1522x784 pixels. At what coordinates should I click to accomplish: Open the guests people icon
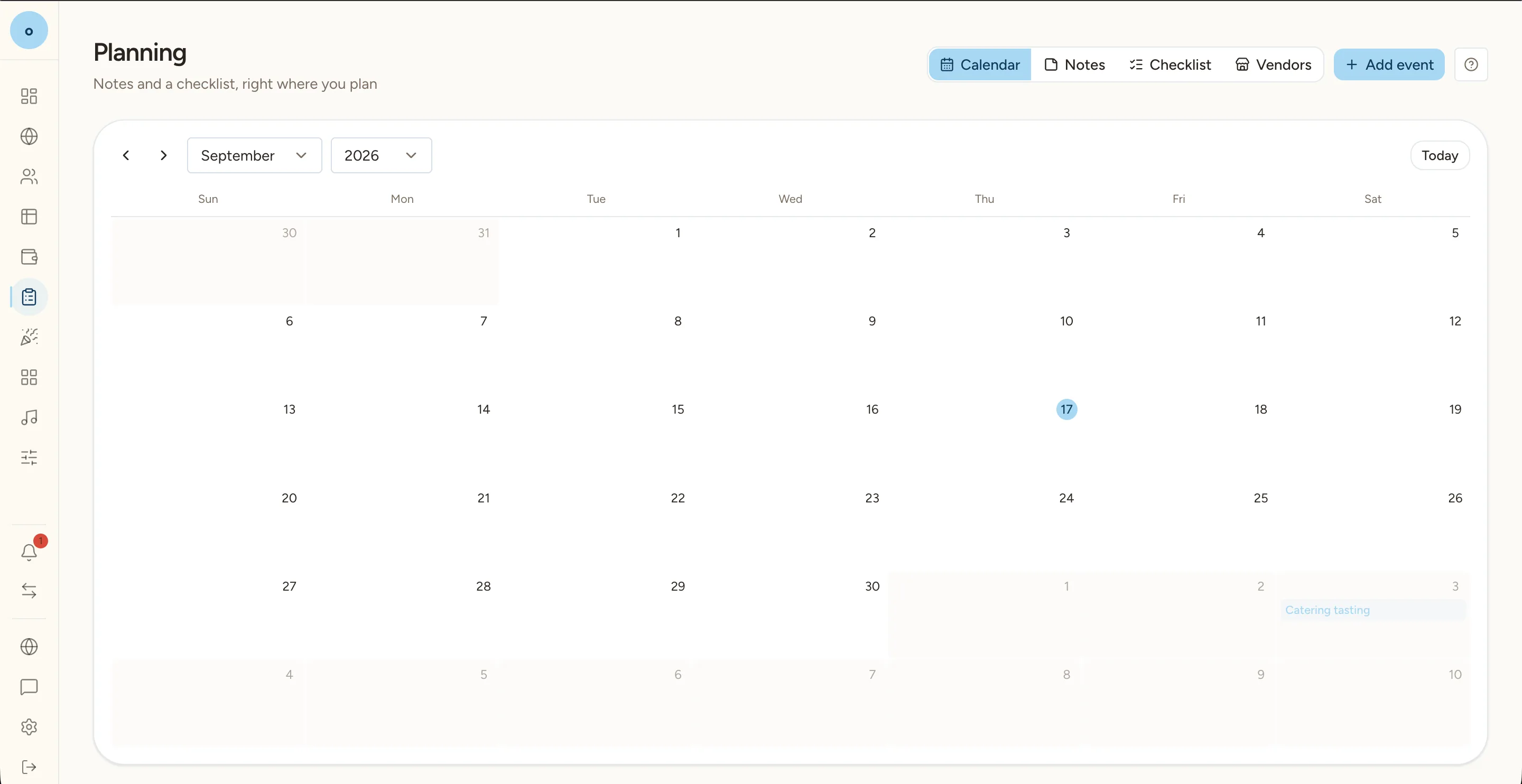[29, 176]
